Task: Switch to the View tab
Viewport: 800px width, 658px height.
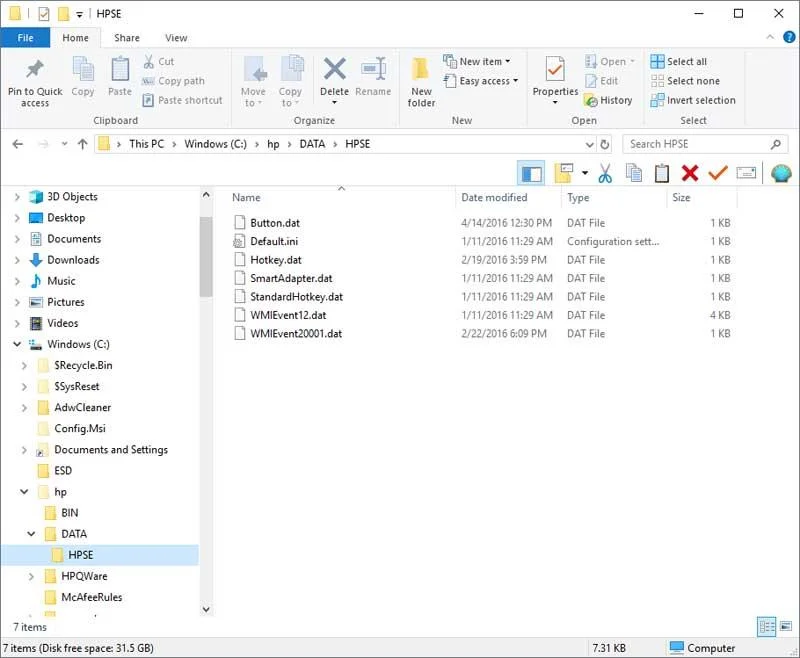Action: pyautogui.click(x=176, y=38)
